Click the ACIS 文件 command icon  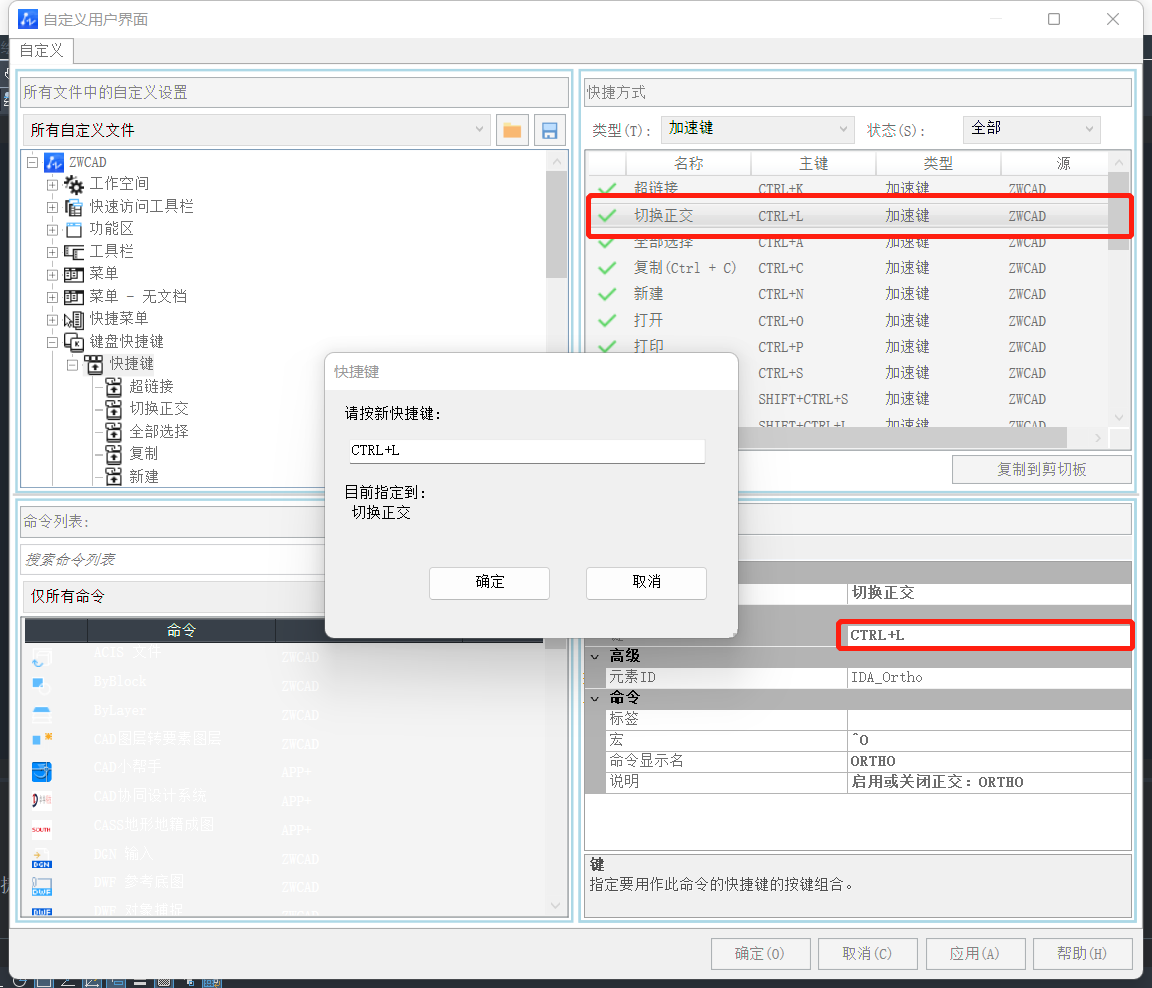click(x=42, y=655)
